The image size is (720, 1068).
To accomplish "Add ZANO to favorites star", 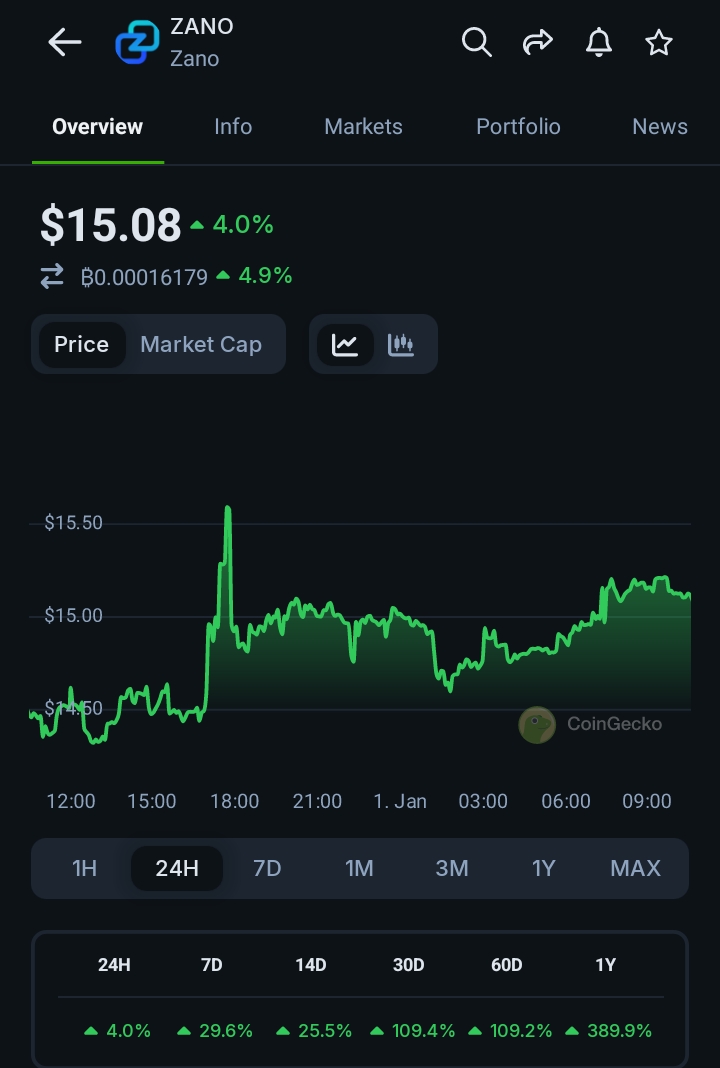I will pos(658,42).
